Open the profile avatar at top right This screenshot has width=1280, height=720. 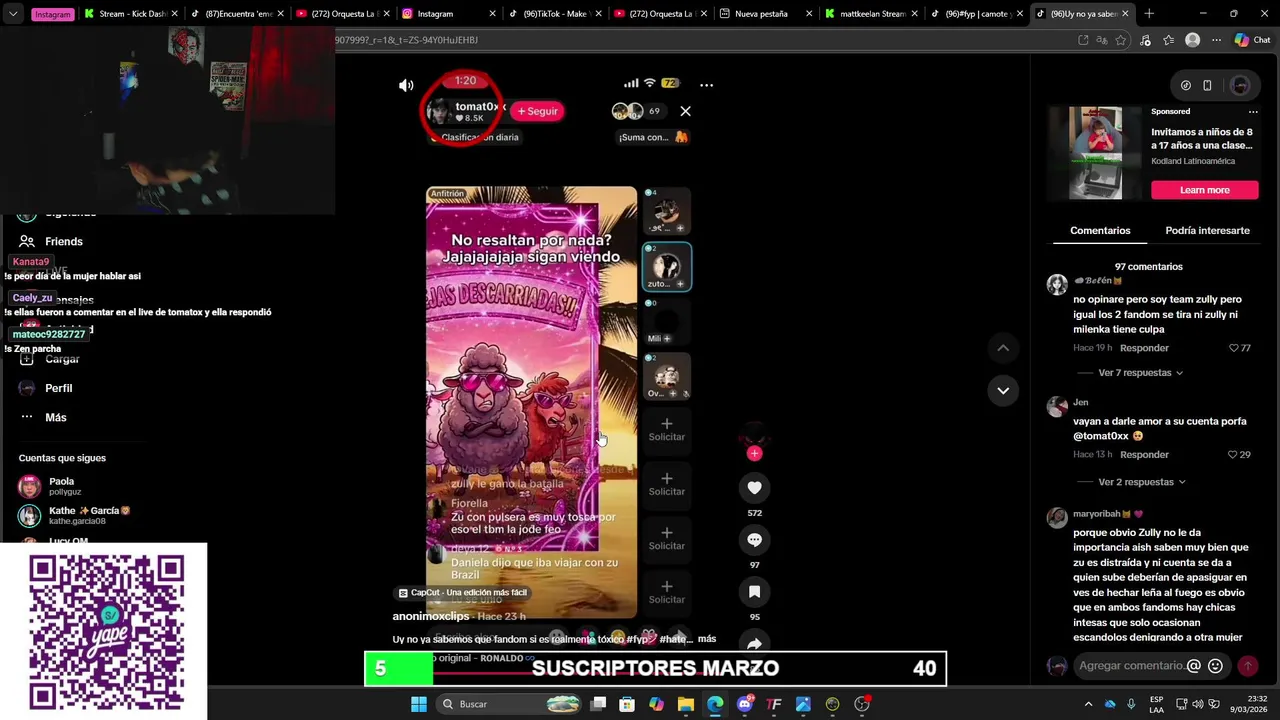(x=1240, y=85)
